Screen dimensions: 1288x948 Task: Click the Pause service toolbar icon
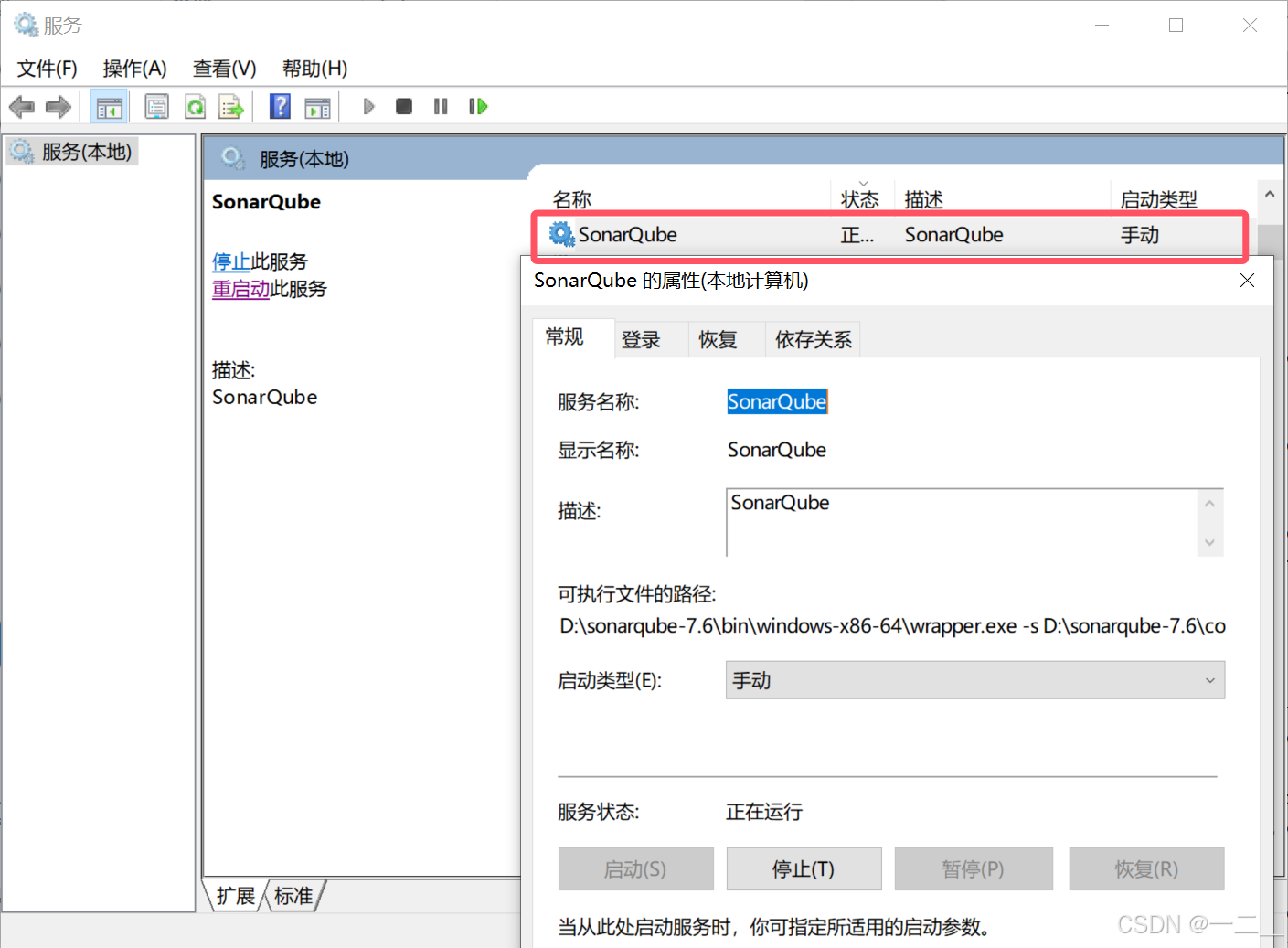pyautogui.click(x=441, y=106)
